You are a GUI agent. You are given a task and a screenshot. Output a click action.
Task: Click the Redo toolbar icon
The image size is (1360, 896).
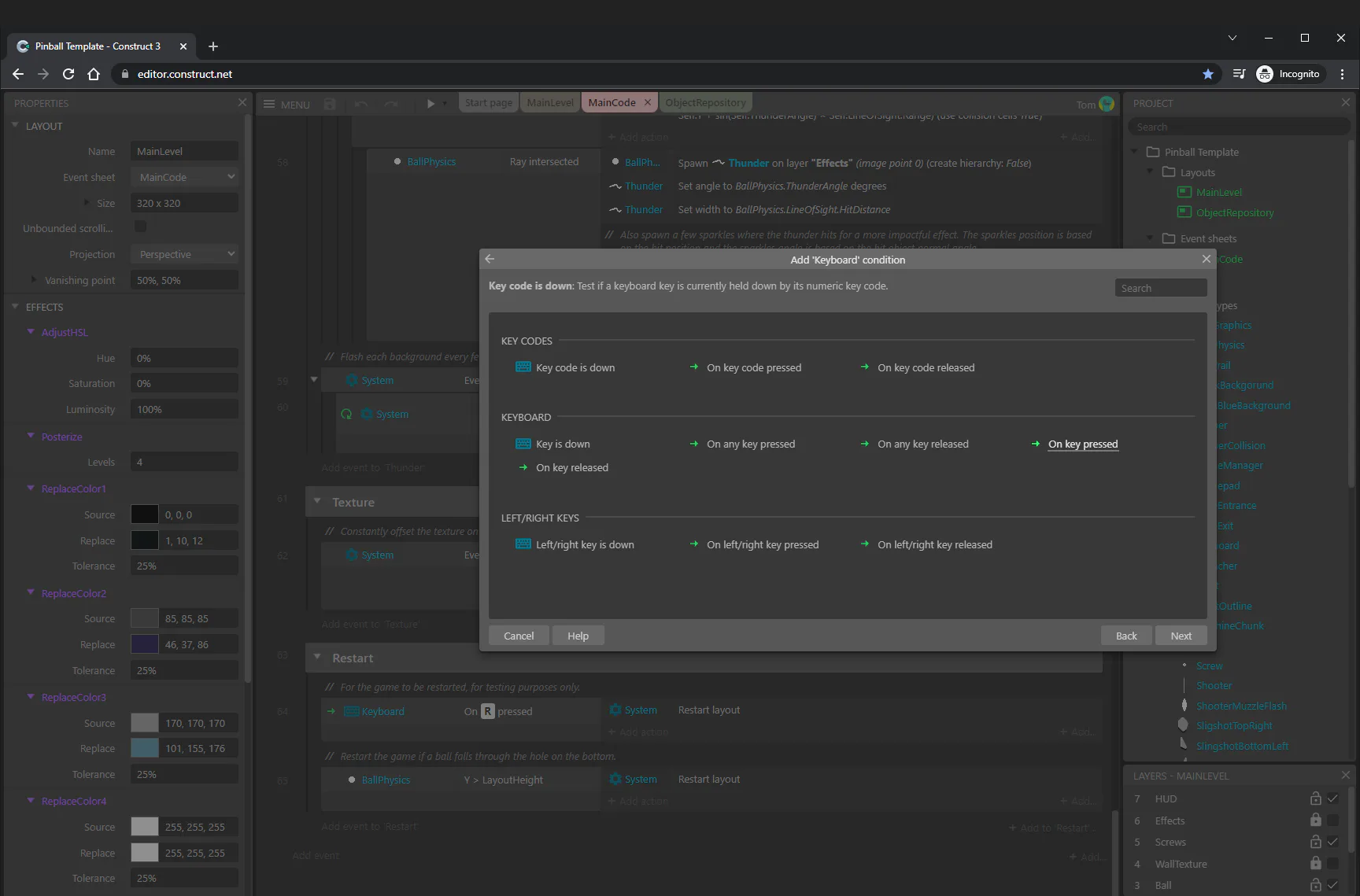pos(391,104)
